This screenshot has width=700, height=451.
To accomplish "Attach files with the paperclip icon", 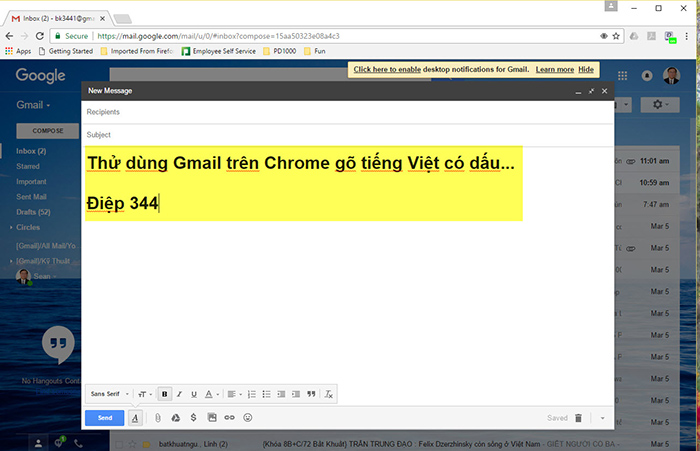I will [158, 418].
